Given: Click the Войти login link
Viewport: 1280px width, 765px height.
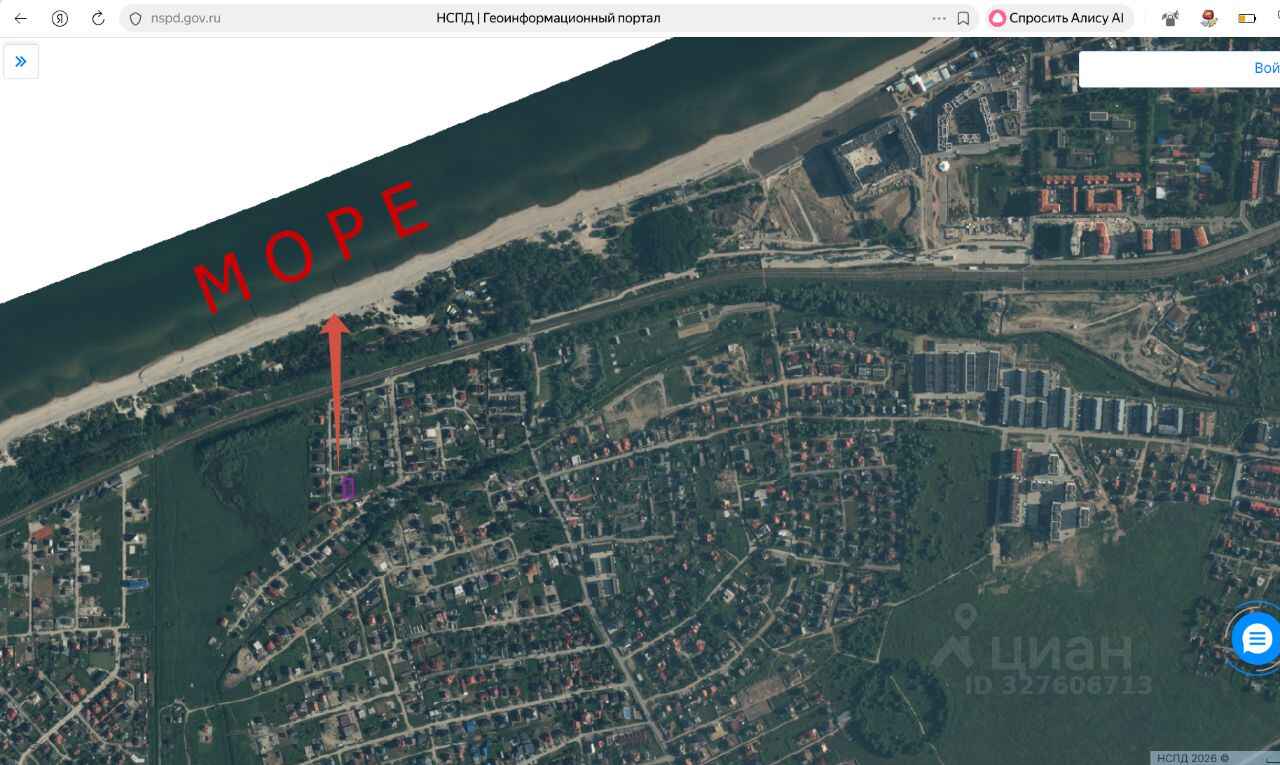Looking at the screenshot, I should point(1266,68).
